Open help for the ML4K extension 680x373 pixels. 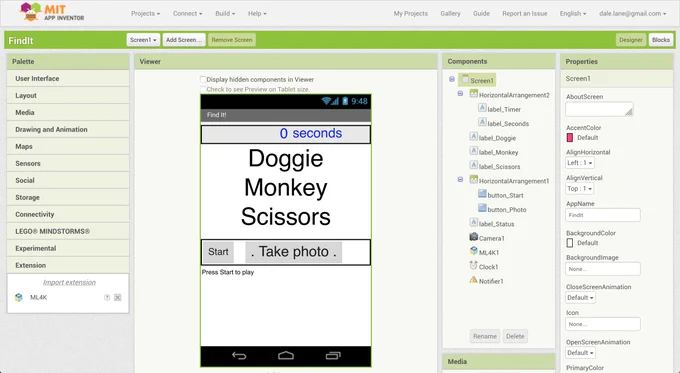pyautogui.click(x=107, y=298)
